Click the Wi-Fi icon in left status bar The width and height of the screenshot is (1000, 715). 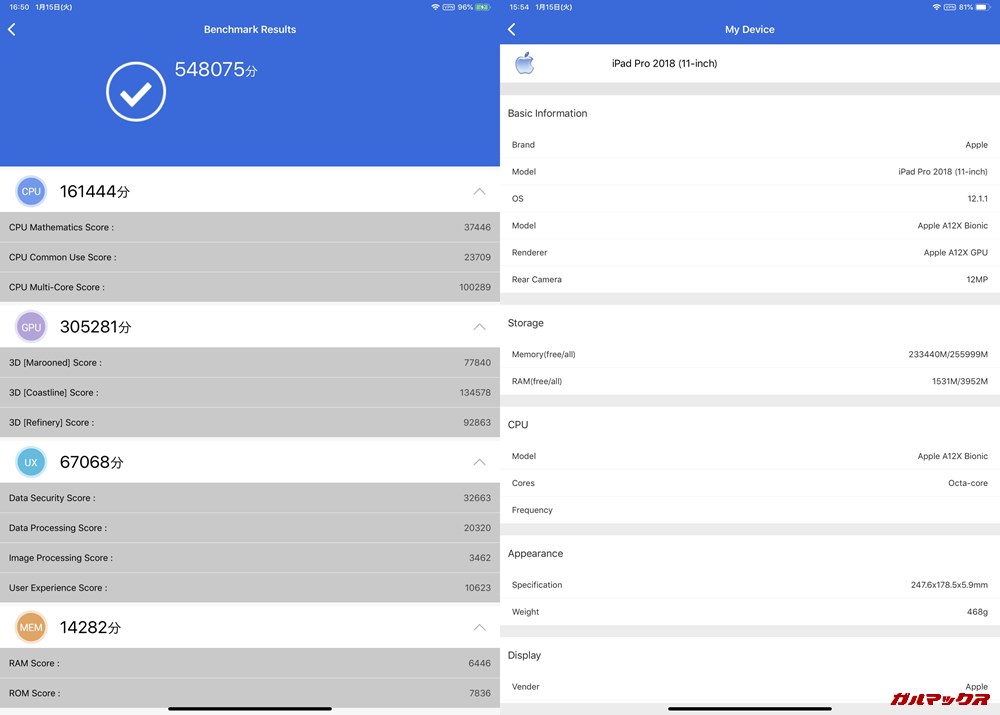pyautogui.click(x=435, y=7)
